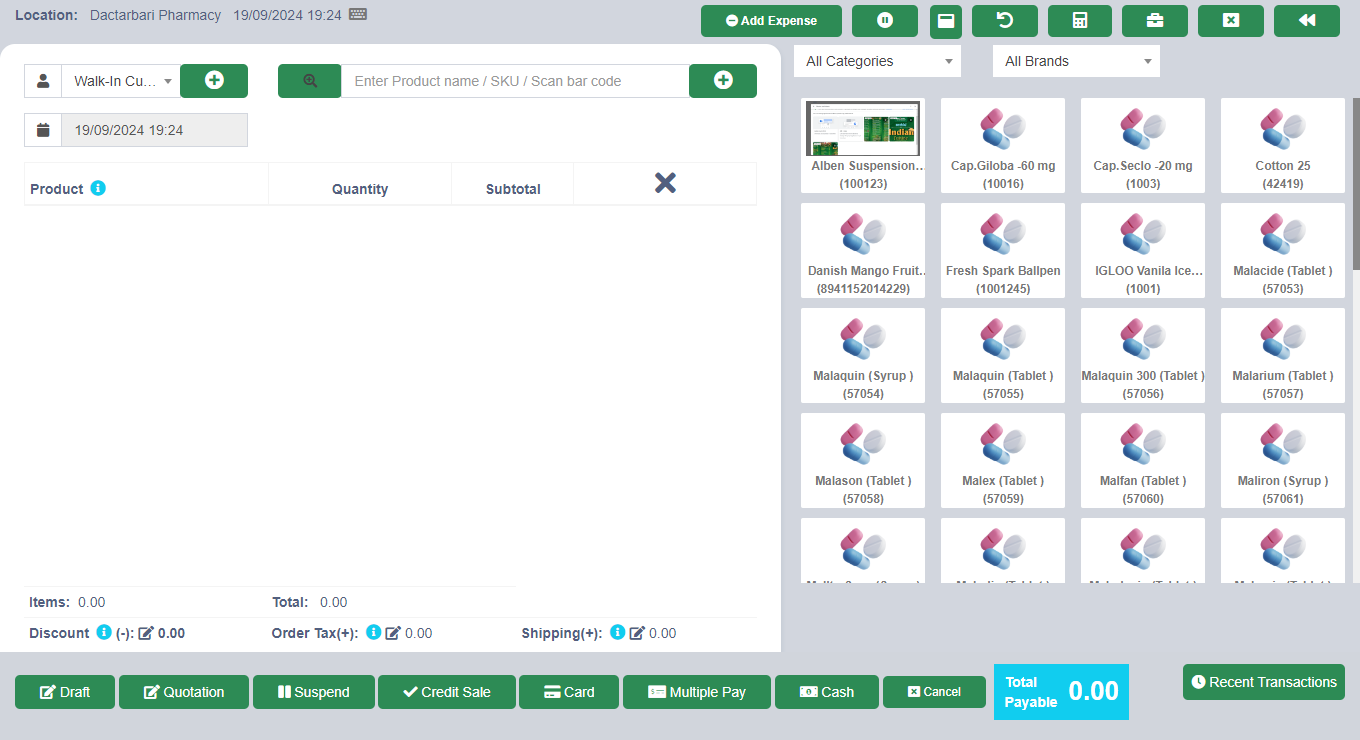Click the add new product plus icon
Screen dimensions: 1360x740
[723, 81]
